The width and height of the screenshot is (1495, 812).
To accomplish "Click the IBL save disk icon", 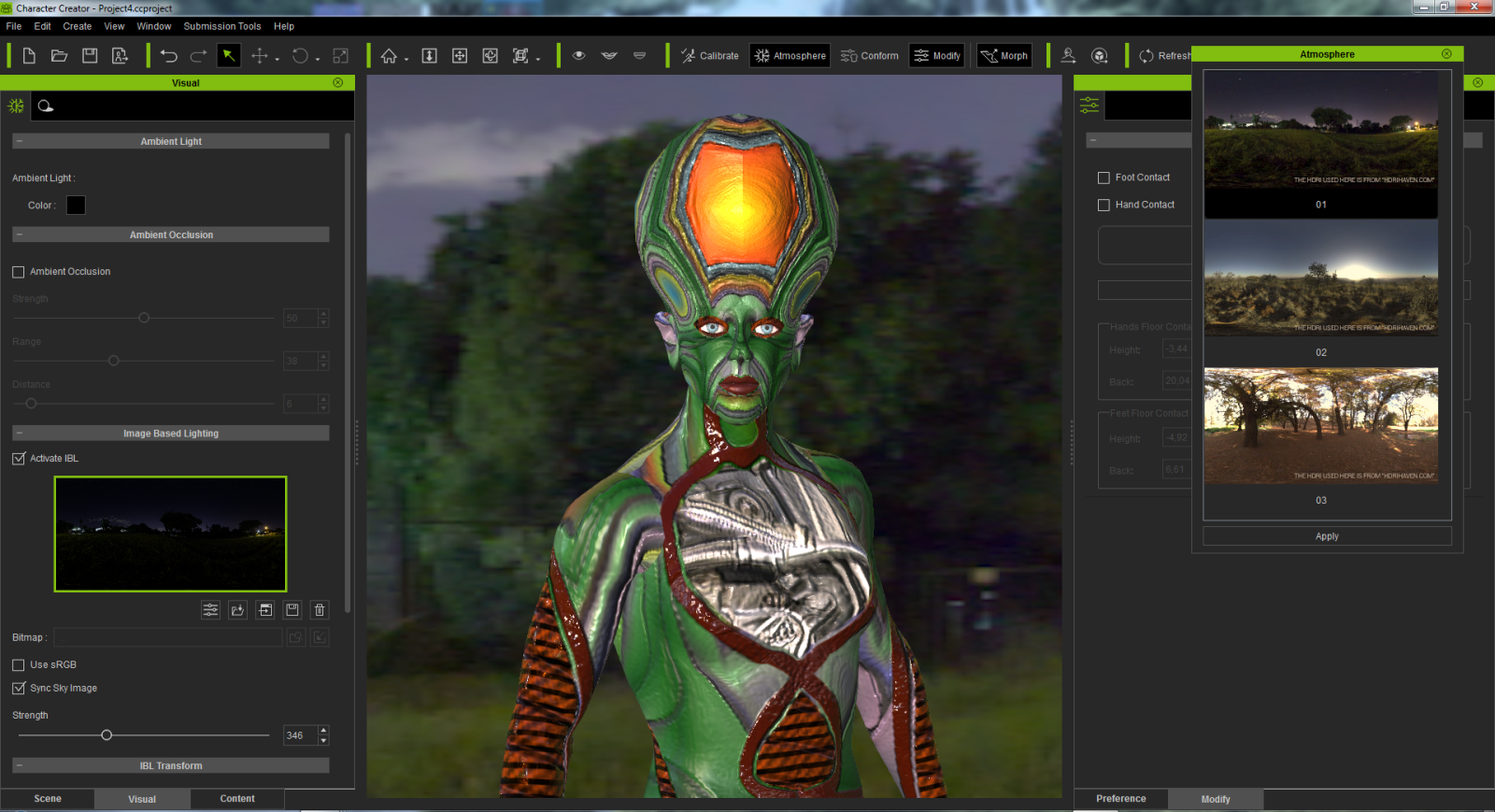I will pyautogui.click(x=292, y=610).
